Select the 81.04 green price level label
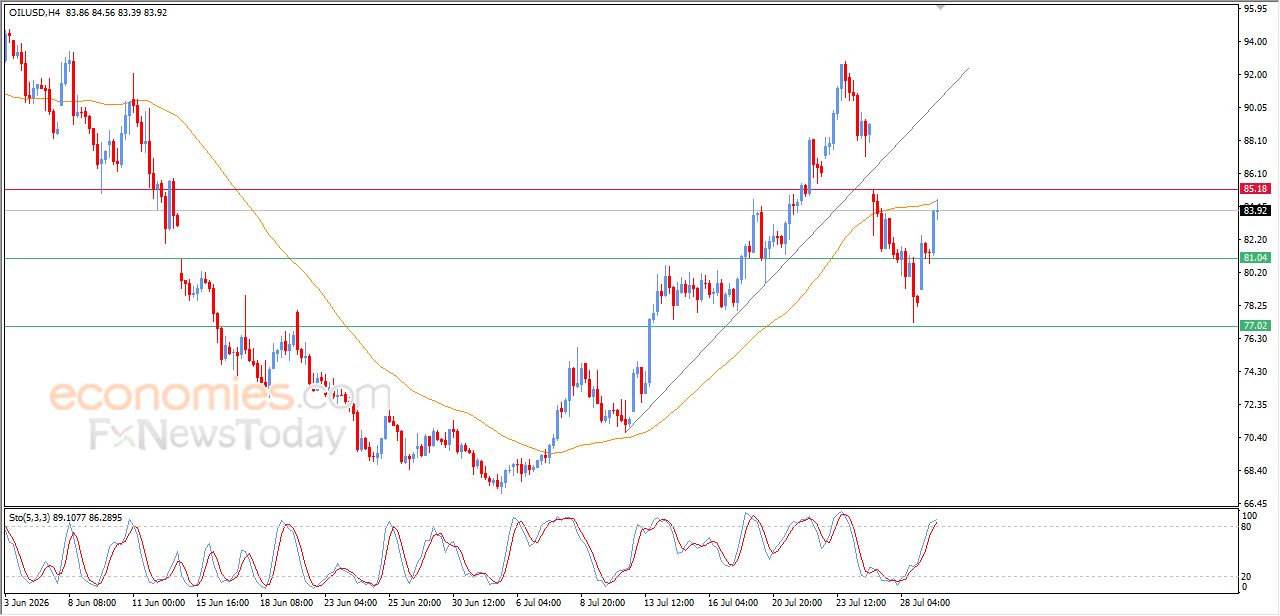1280x616 pixels. [x=1255, y=258]
